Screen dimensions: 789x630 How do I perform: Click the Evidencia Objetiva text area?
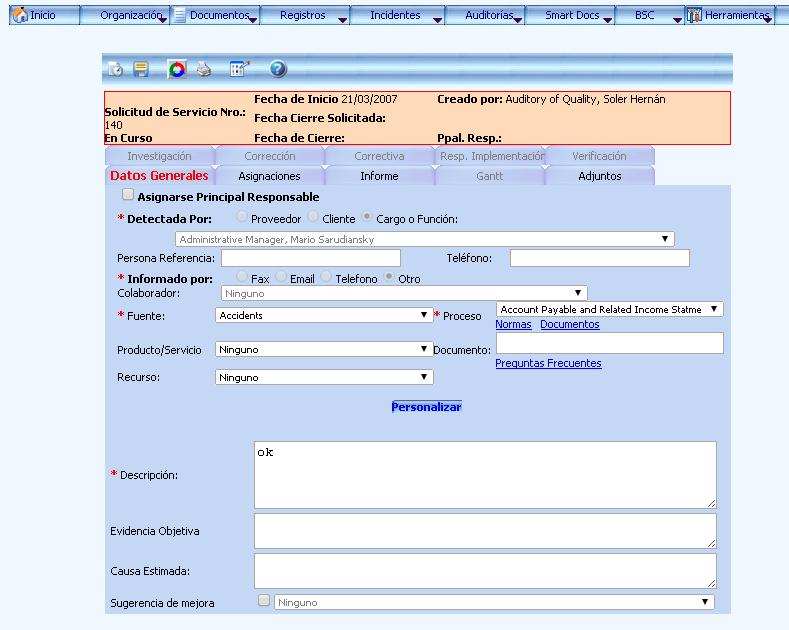click(x=485, y=531)
